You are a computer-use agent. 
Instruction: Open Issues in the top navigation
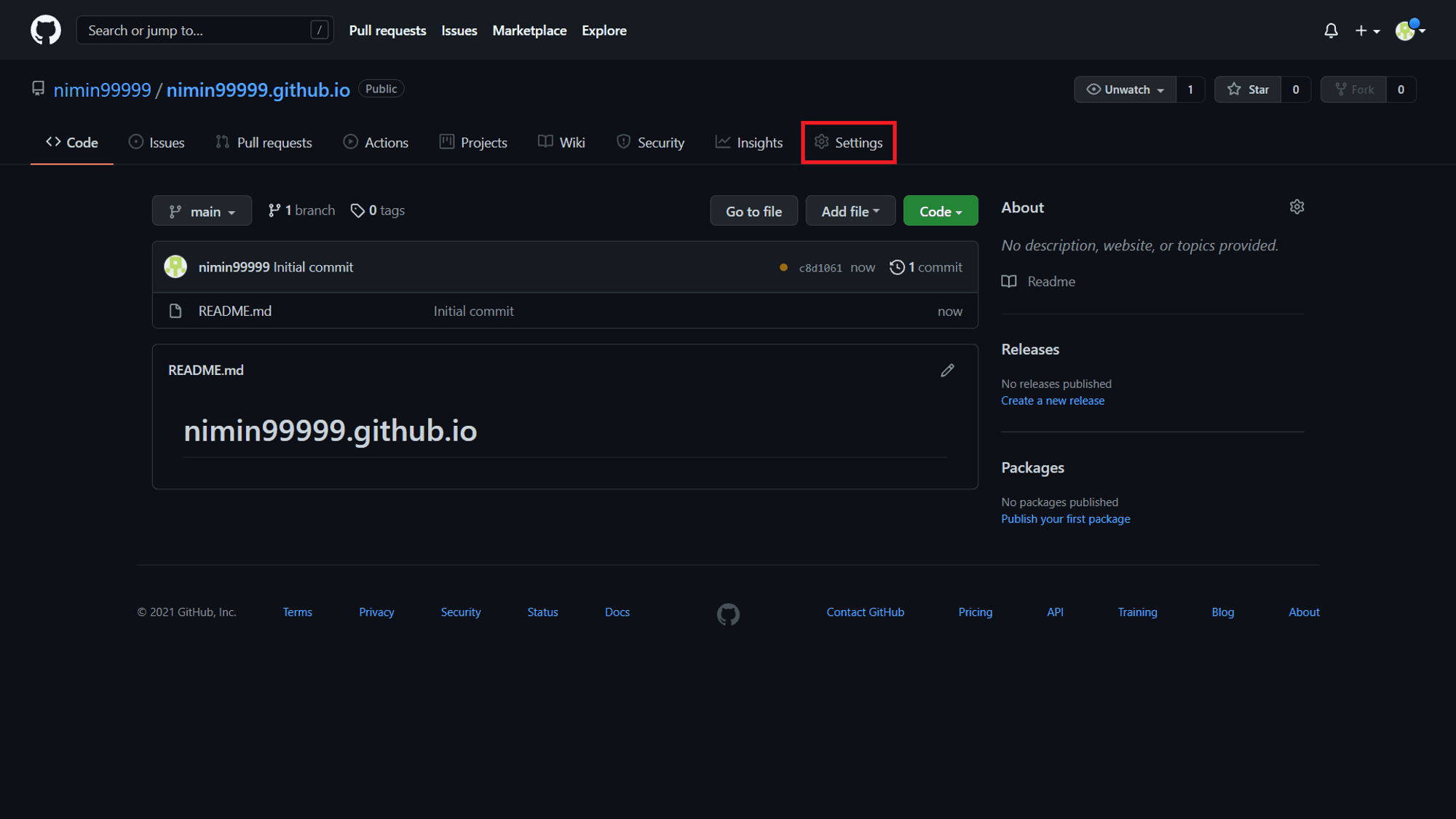point(459,31)
